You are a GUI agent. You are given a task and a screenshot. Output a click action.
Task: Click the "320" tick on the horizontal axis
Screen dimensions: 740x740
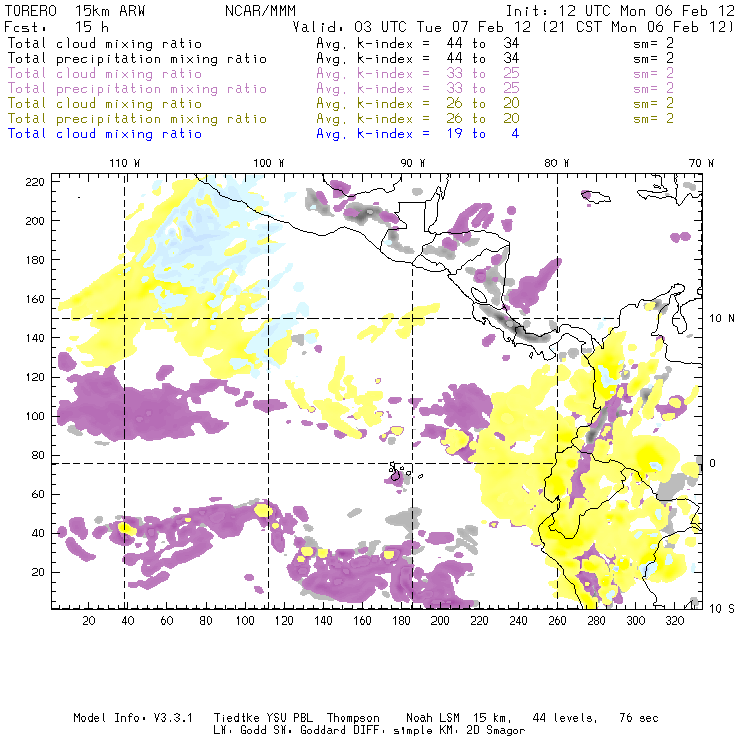pos(674,621)
